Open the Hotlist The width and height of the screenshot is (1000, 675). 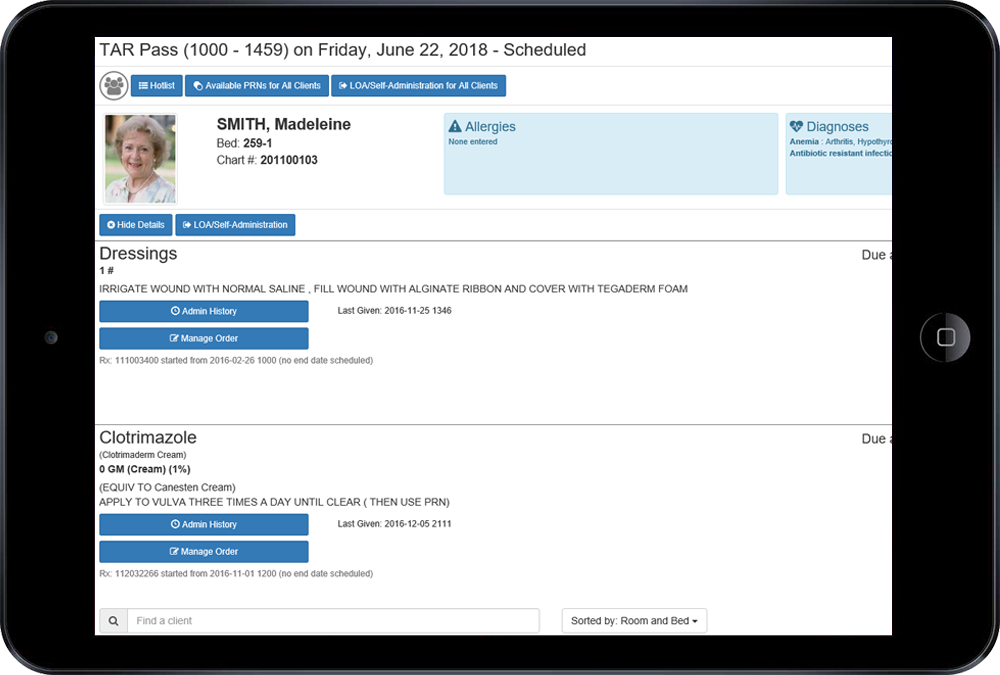(x=157, y=86)
